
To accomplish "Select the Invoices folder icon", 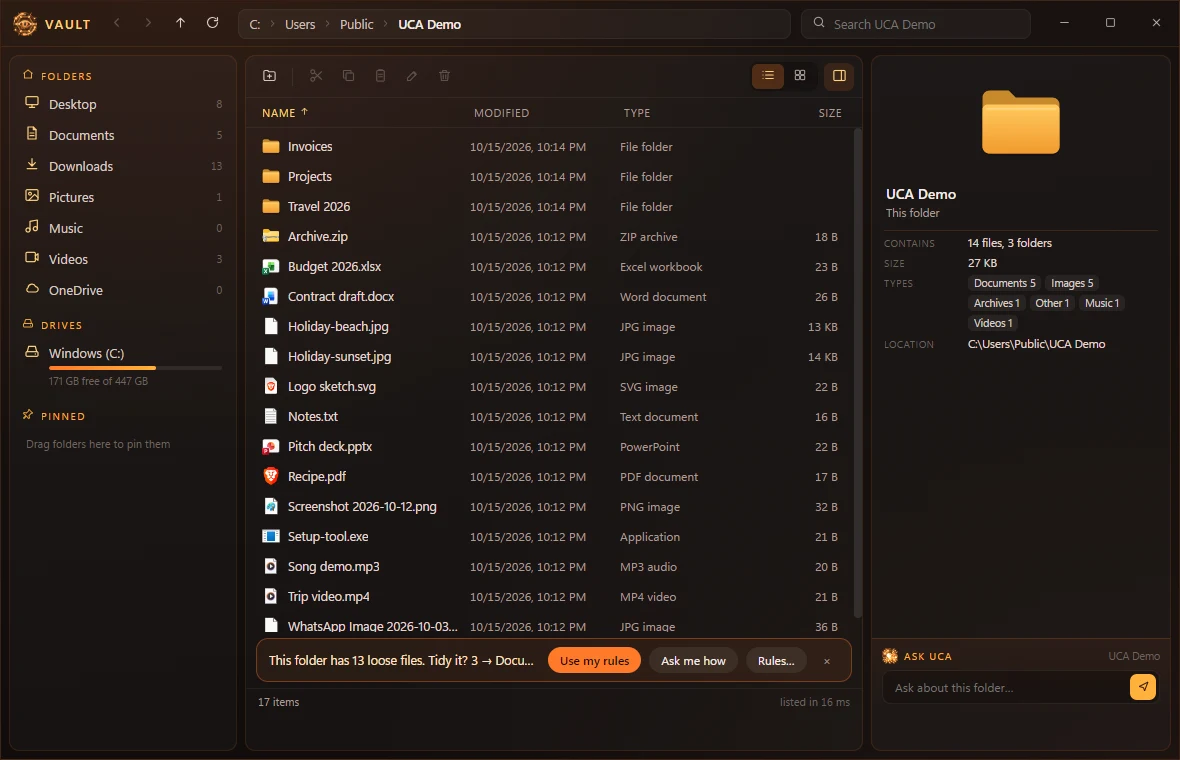I will 271,146.
